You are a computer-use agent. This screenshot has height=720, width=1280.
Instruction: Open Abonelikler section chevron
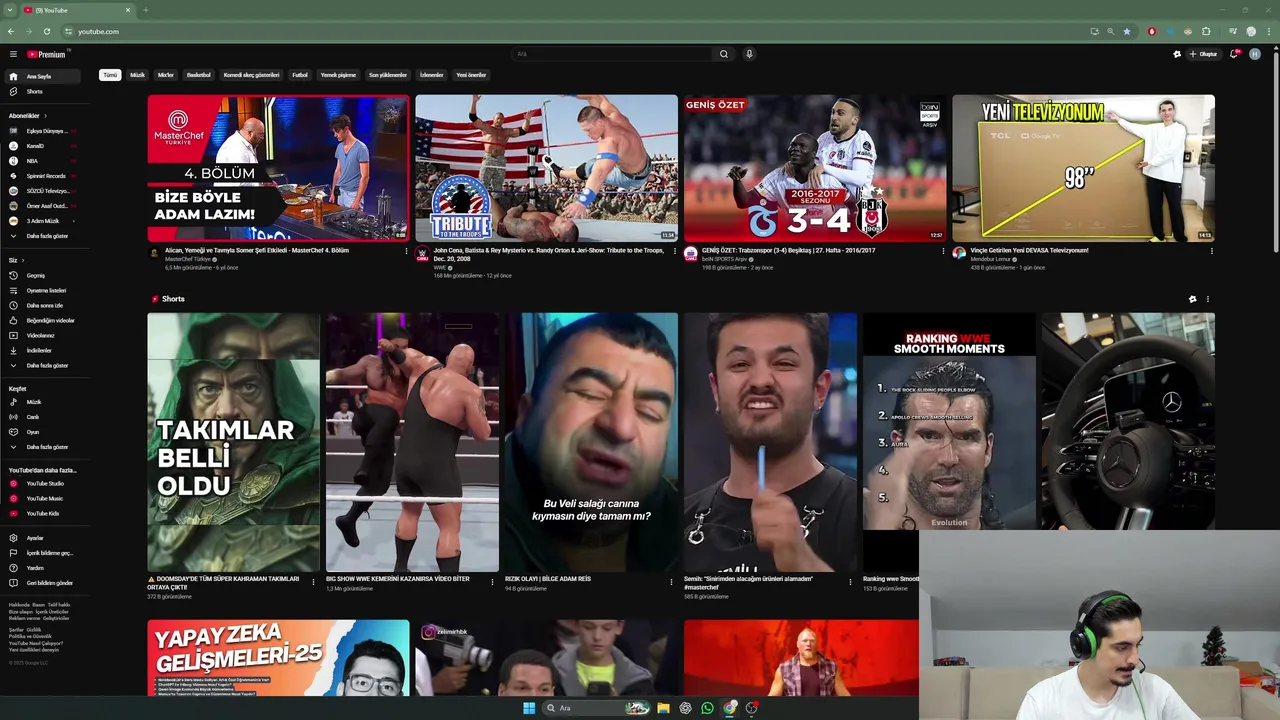tap(46, 115)
